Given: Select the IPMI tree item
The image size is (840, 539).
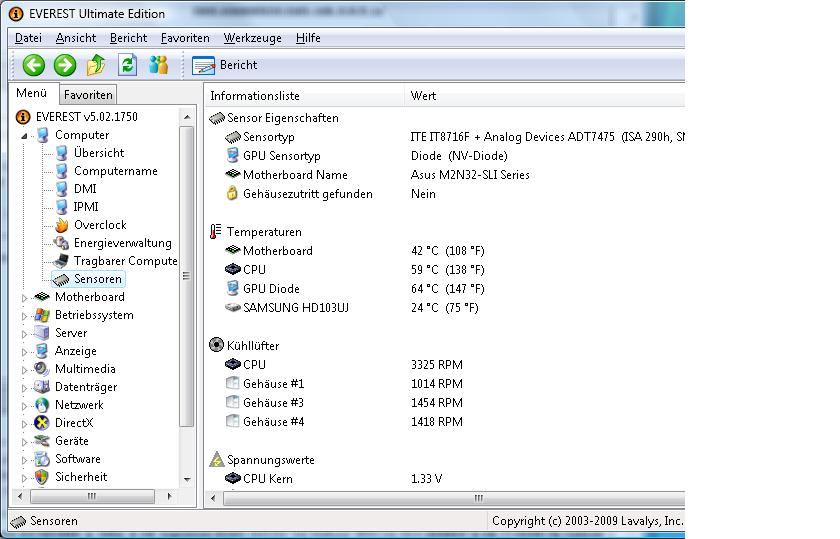Looking at the screenshot, I should point(86,207).
